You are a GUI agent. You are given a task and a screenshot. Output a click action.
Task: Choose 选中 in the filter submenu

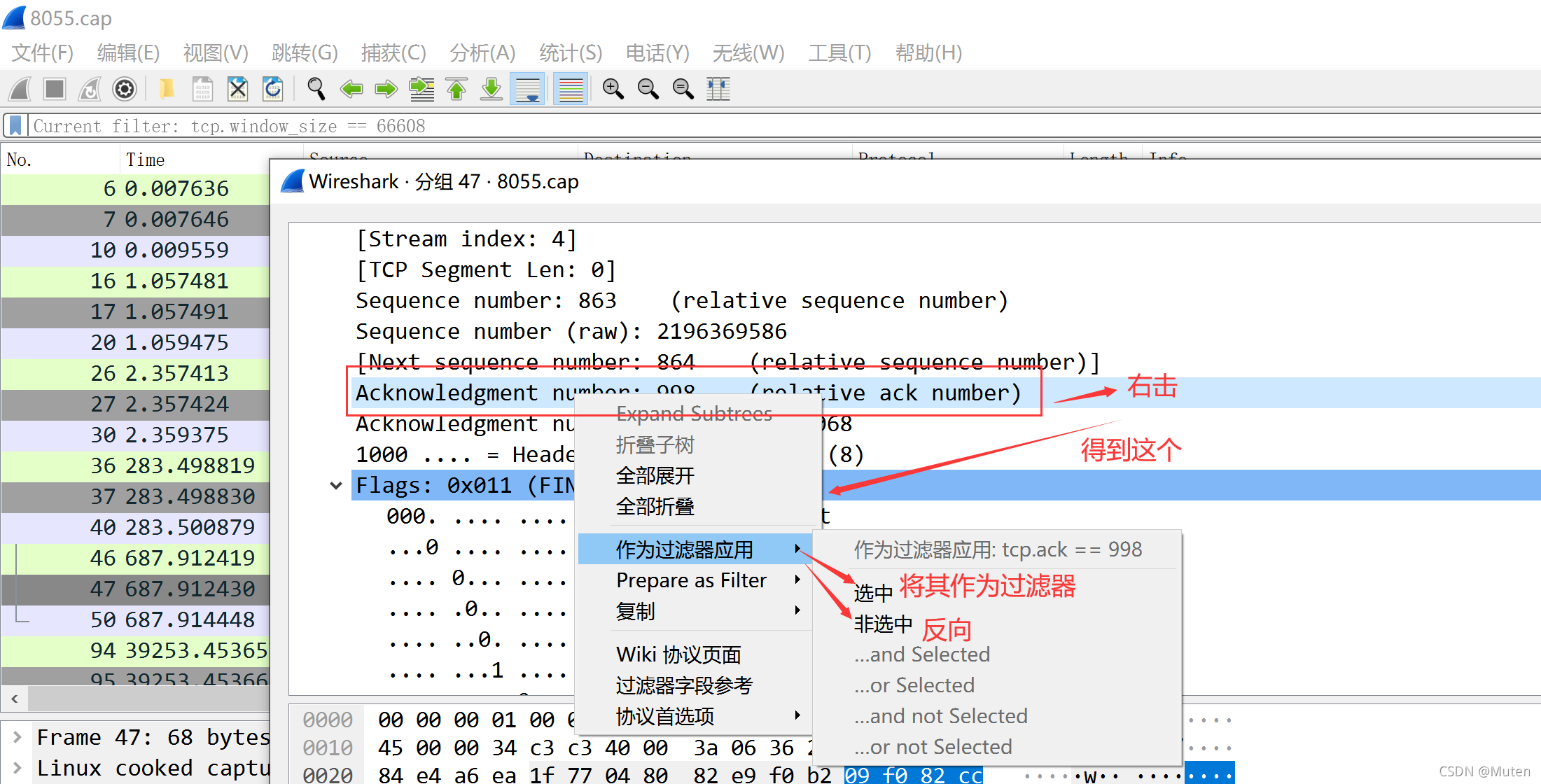coord(873,593)
